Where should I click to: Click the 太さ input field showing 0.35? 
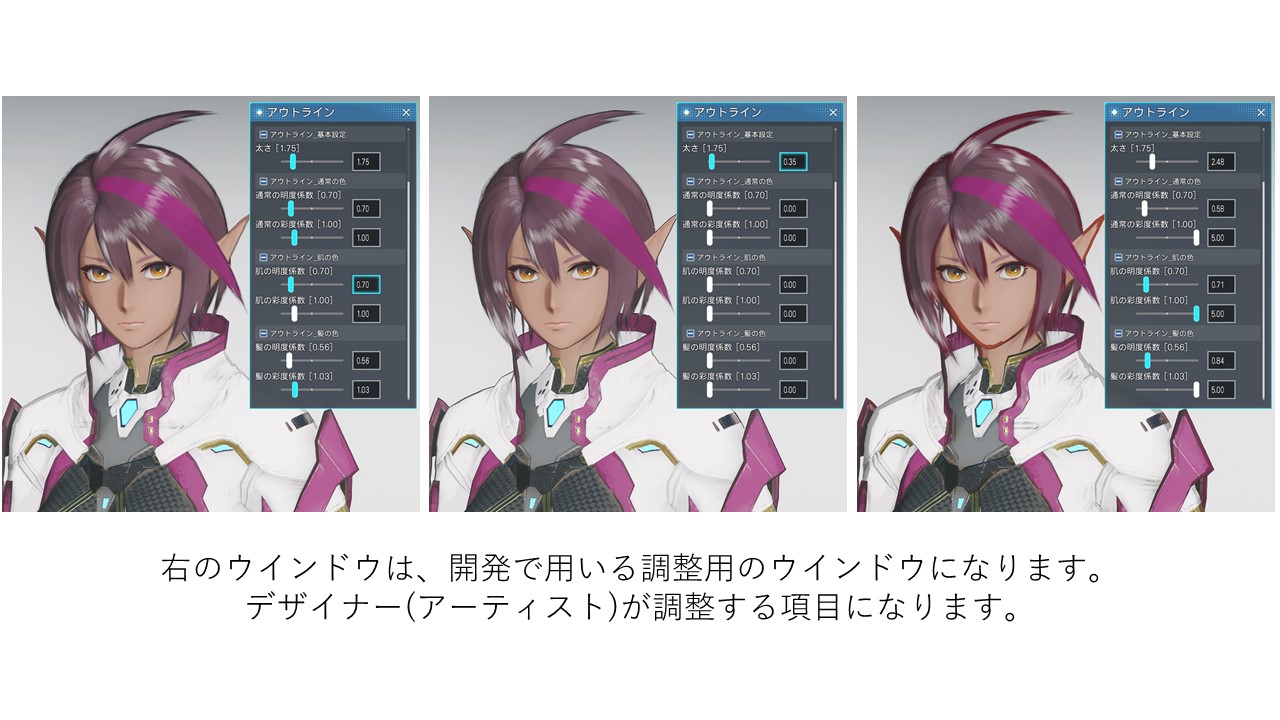792,161
